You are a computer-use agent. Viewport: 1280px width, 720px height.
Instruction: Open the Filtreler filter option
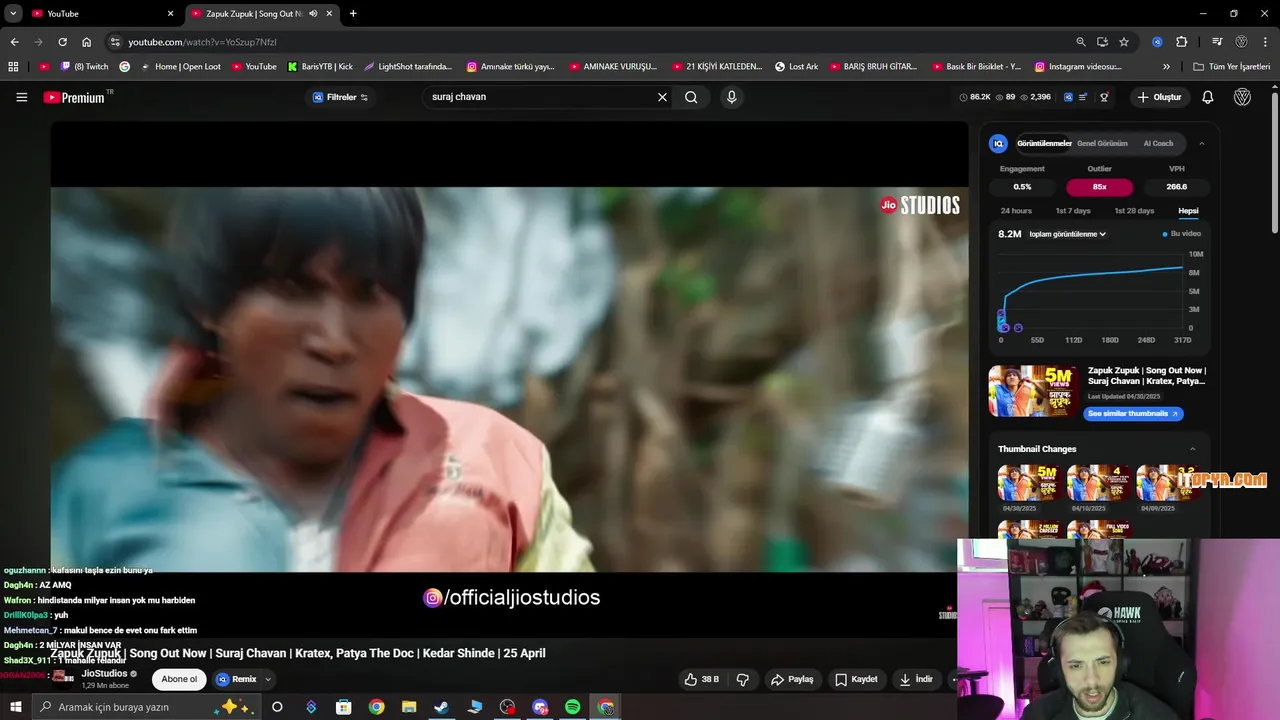click(340, 97)
